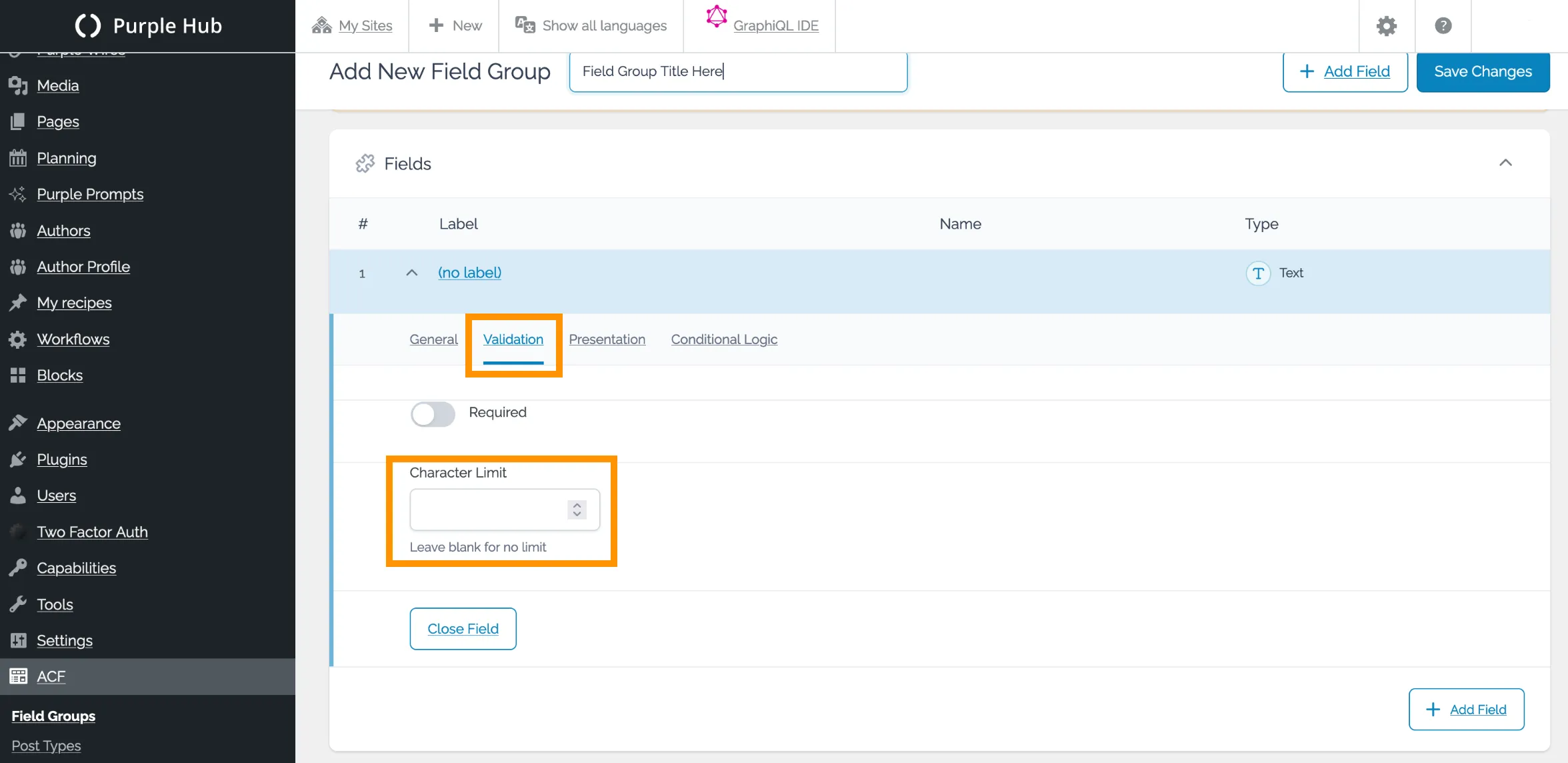1568x763 pixels.
Task: Open the New menu in top bar
Action: 455,25
